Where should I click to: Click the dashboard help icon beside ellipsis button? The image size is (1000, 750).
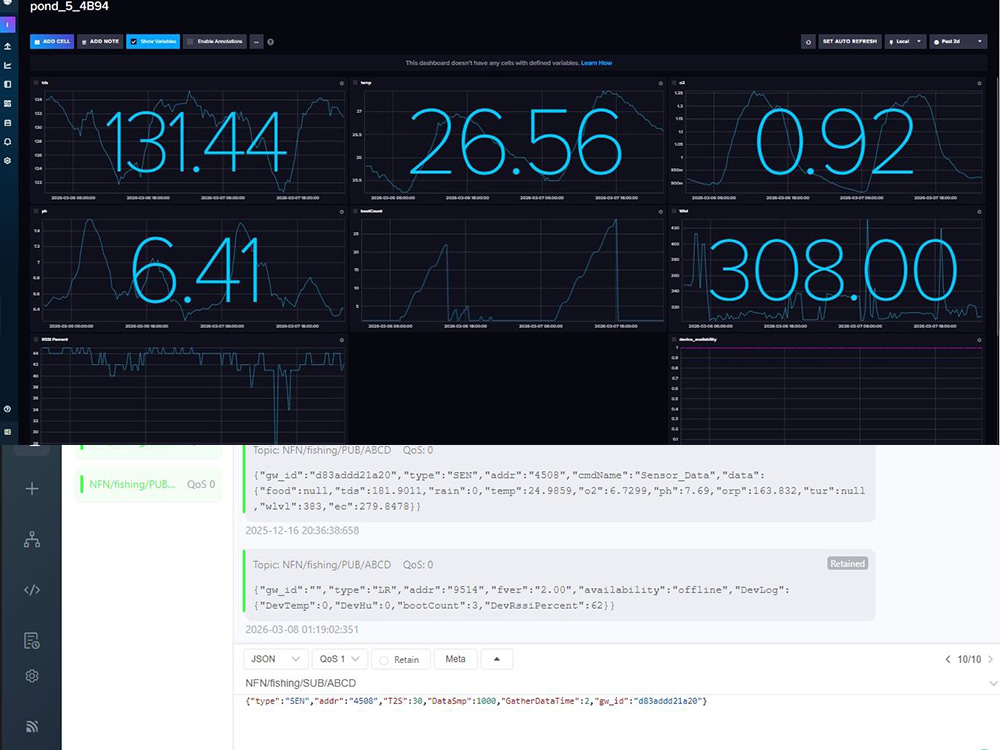click(x=270, y=42)
